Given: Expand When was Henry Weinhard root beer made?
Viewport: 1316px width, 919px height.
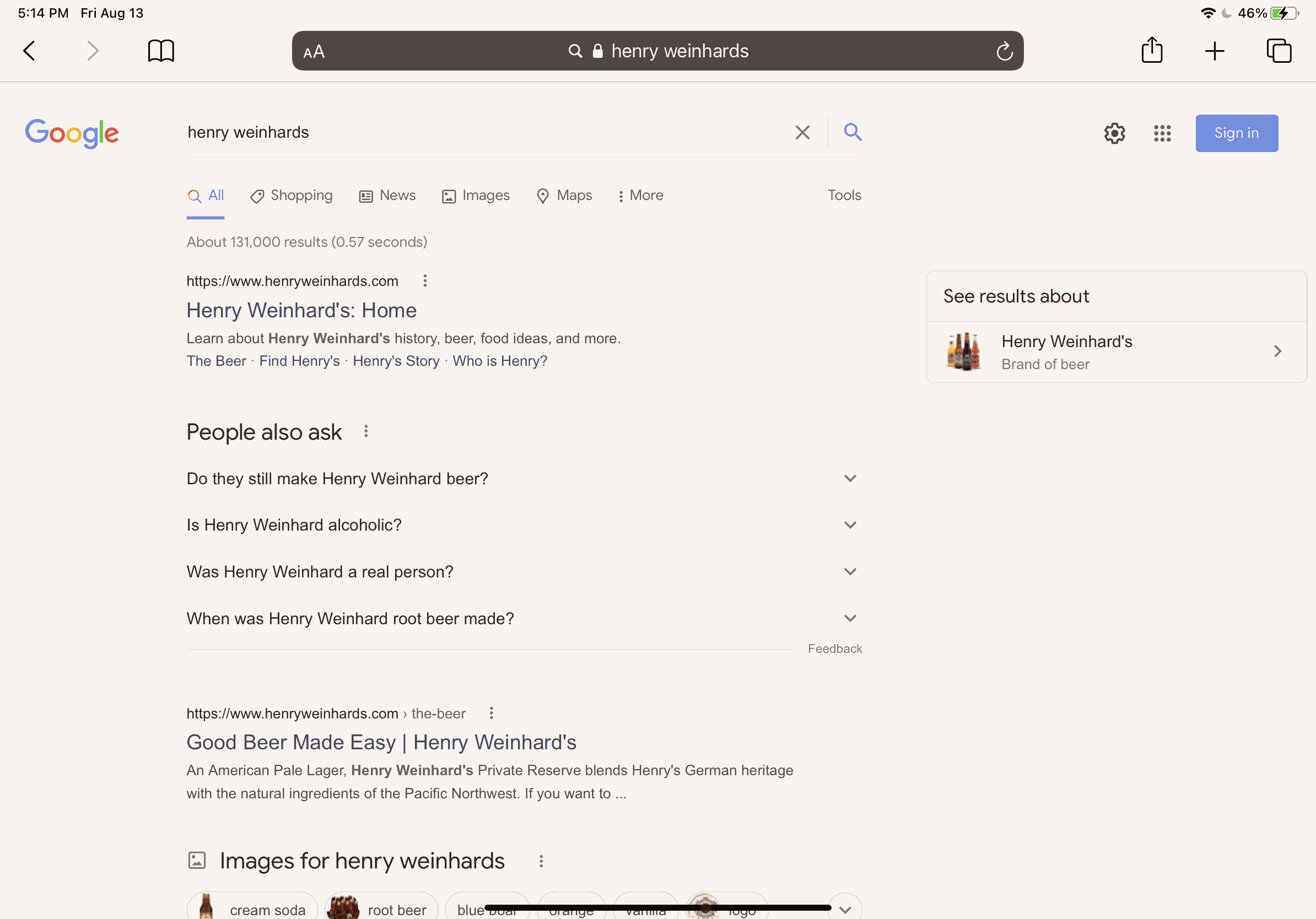Looking at the screenshot, I should coord(525,619).
